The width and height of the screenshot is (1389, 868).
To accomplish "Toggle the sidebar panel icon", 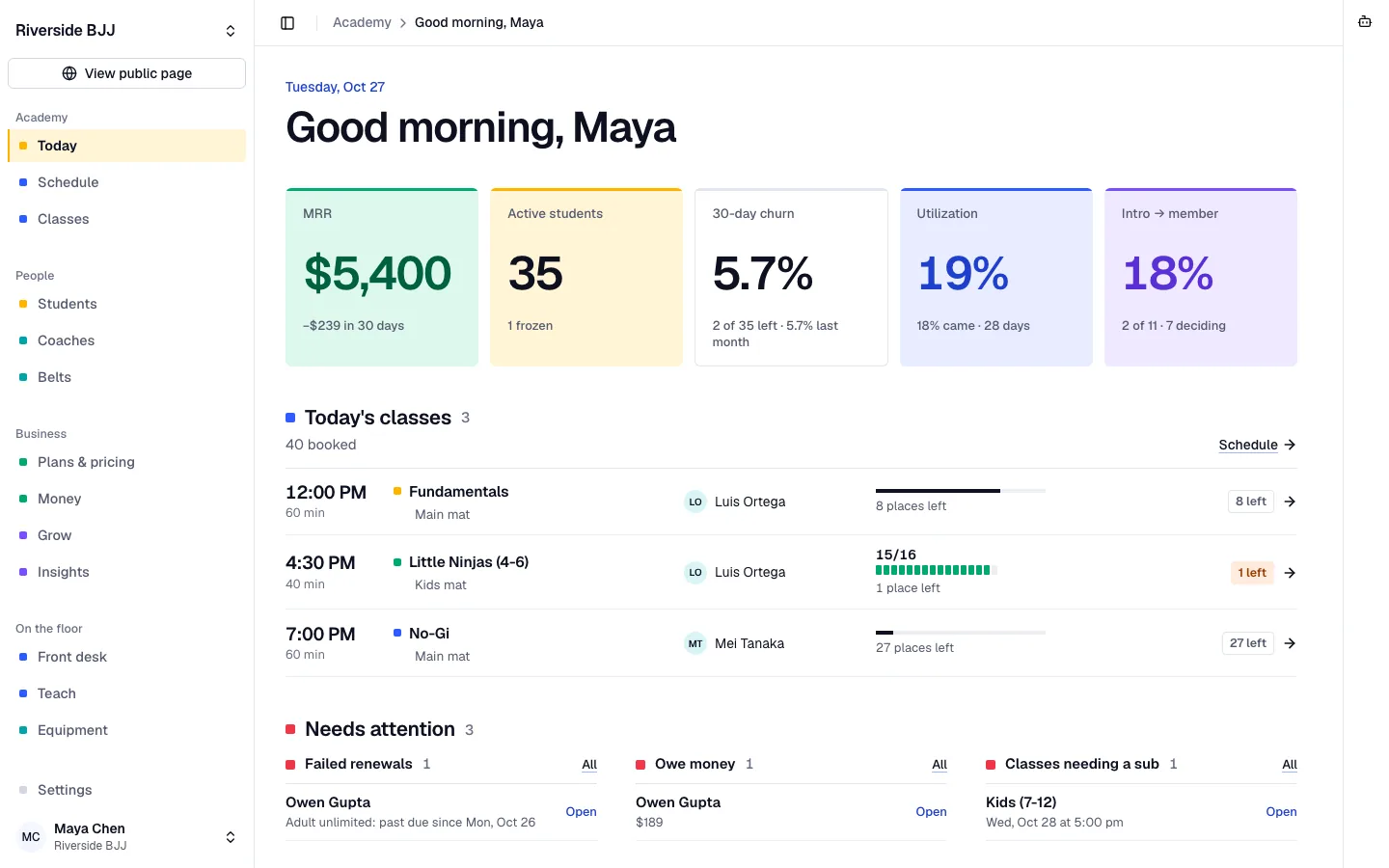I will (287, 23).
